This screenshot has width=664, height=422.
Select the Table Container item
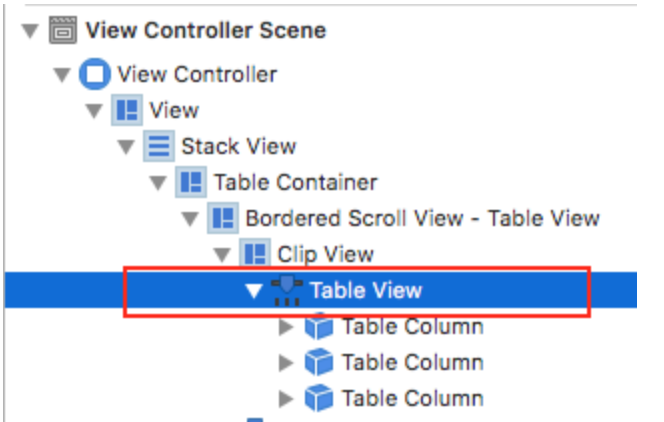click(x=295, y=182)
